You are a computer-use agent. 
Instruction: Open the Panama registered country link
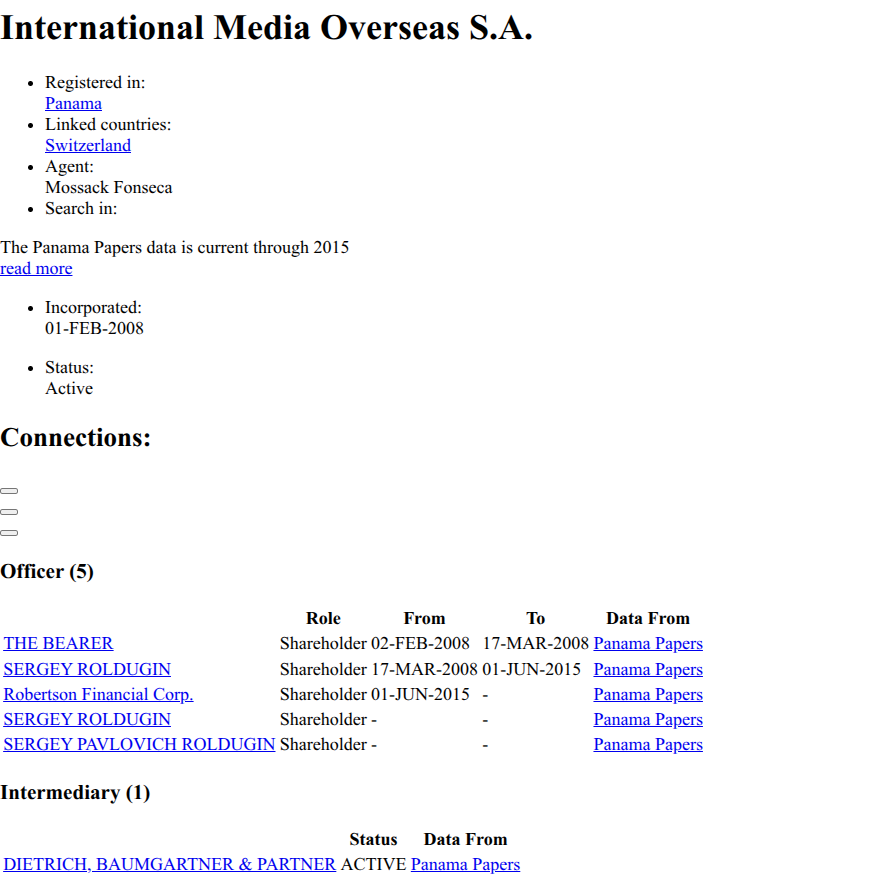pos(73,104)
